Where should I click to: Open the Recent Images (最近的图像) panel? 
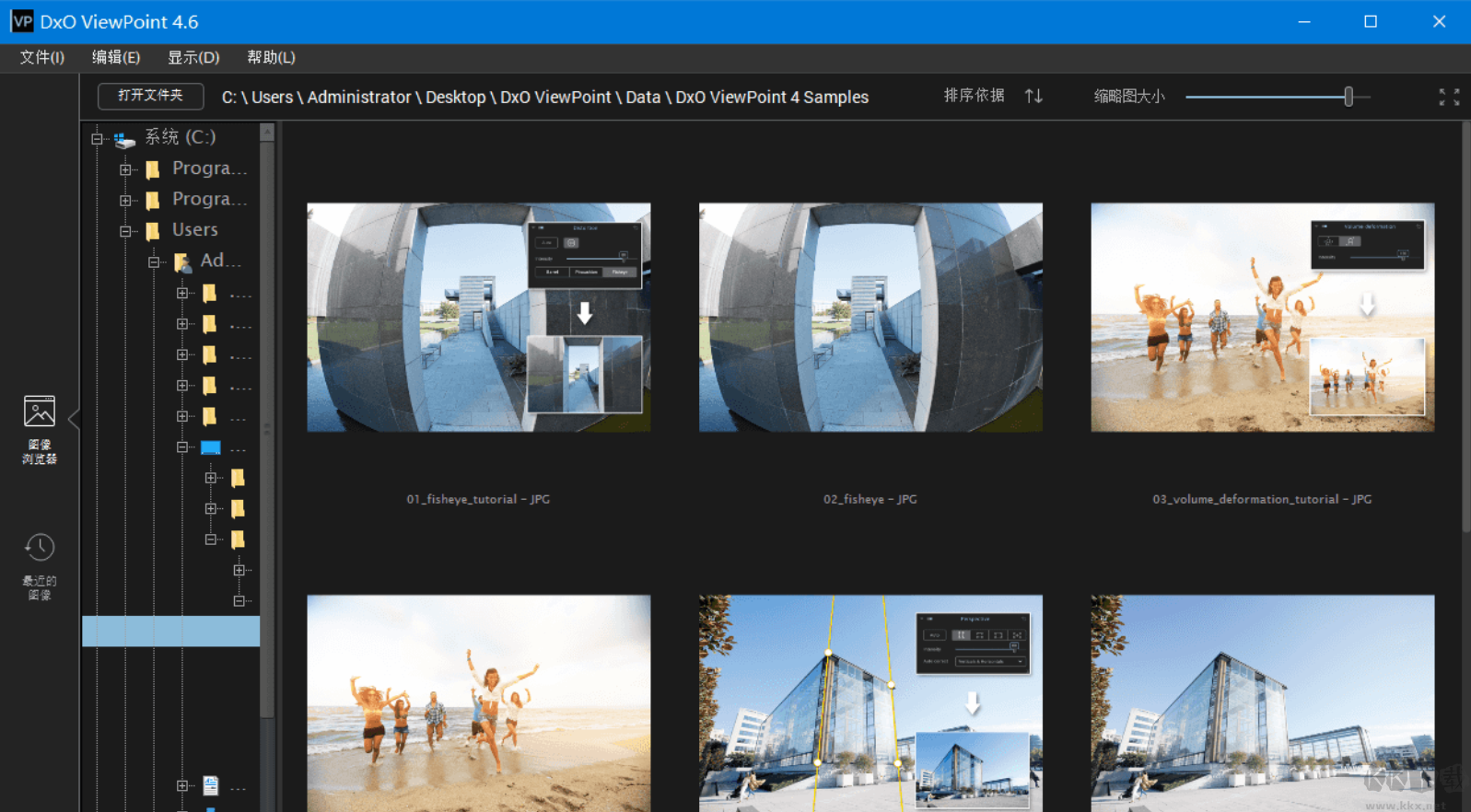[x=39, y=564]
